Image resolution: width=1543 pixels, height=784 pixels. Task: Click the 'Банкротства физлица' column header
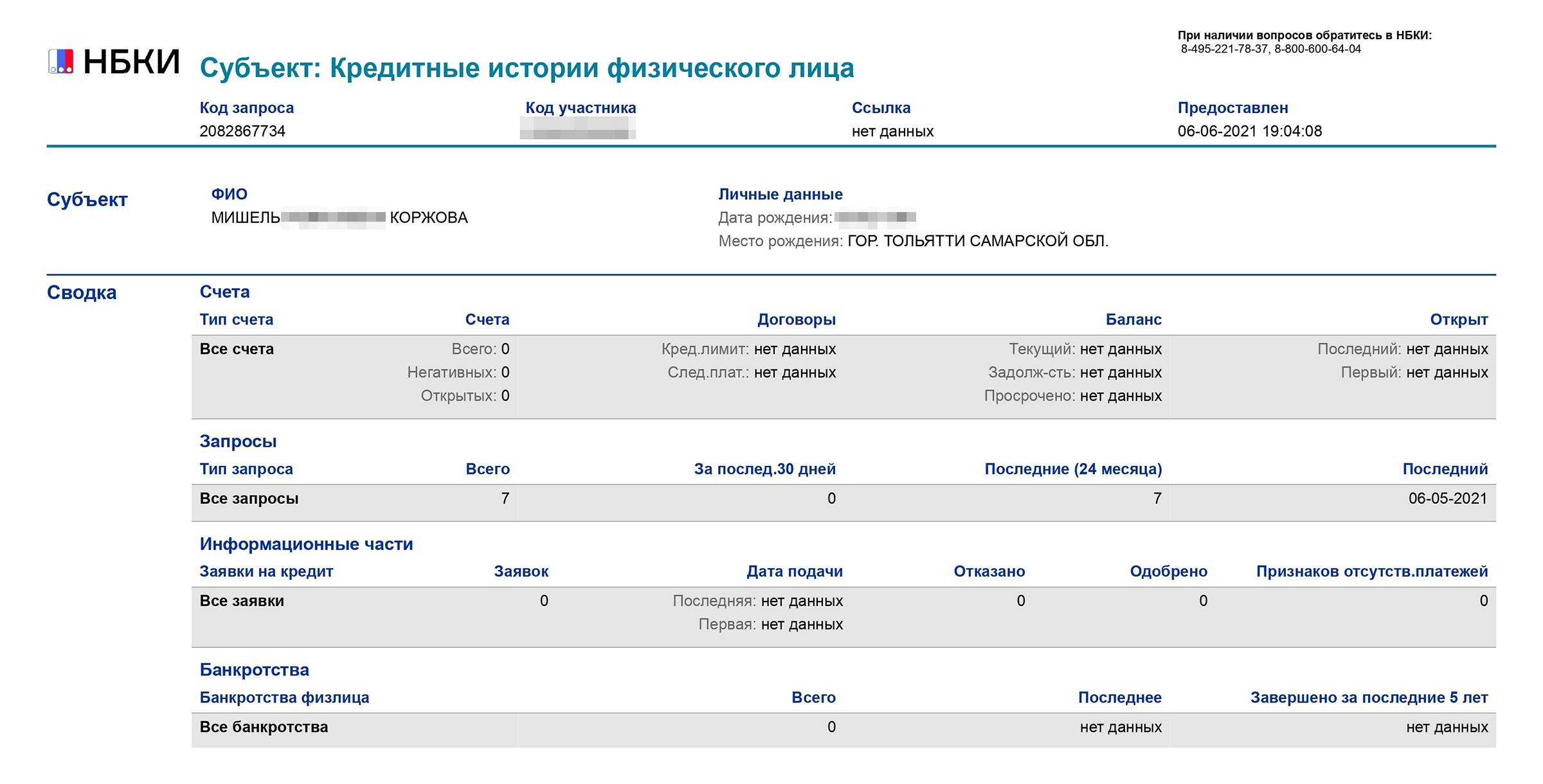(284, 698)
